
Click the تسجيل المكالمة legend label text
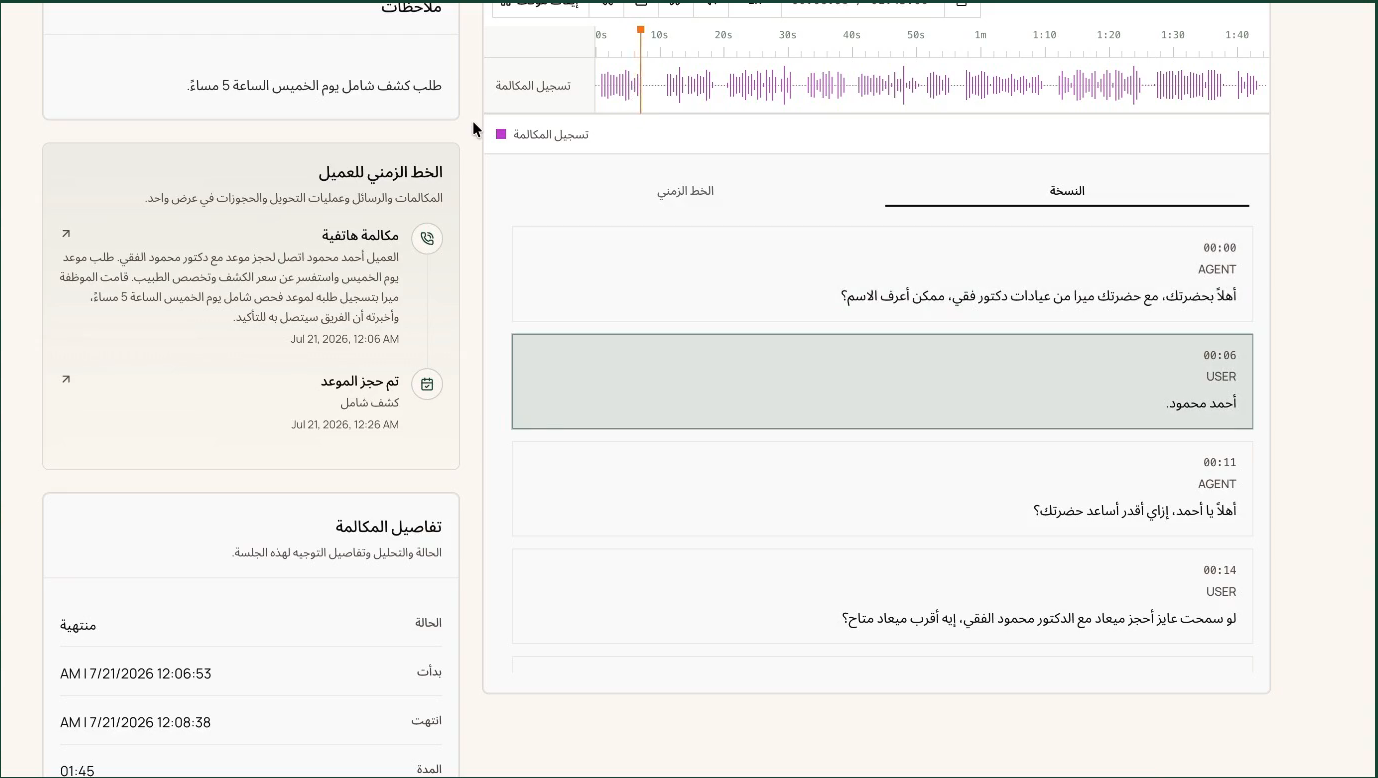coord(551,134)
